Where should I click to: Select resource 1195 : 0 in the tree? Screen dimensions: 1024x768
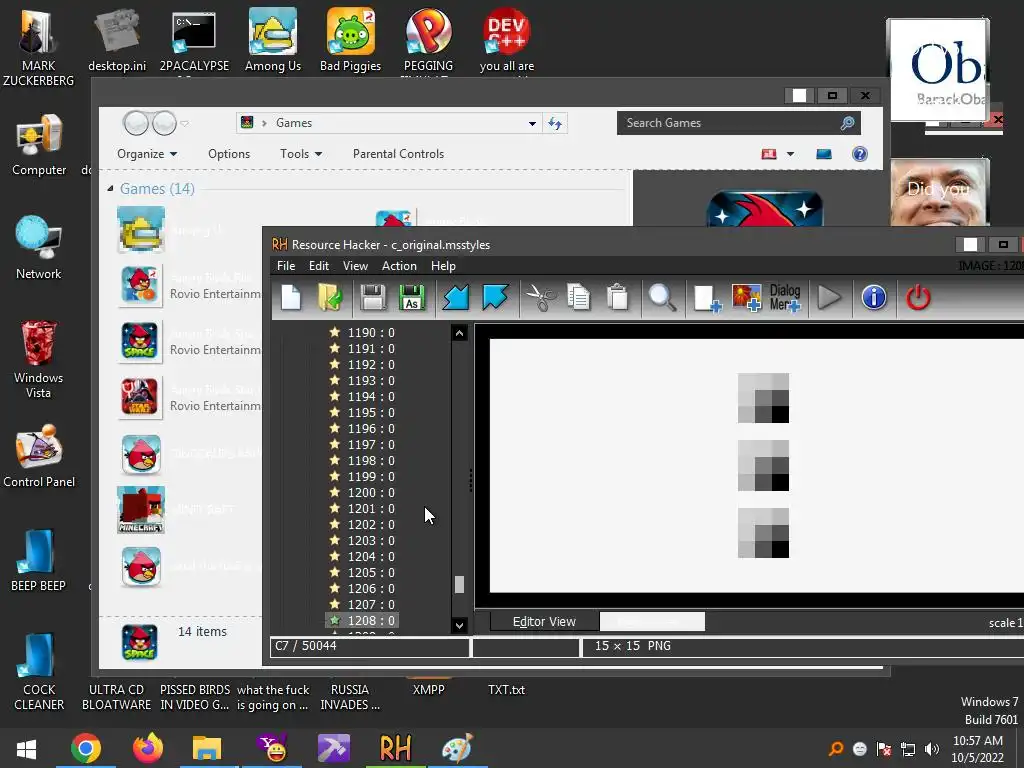click(x=371, y=413)
